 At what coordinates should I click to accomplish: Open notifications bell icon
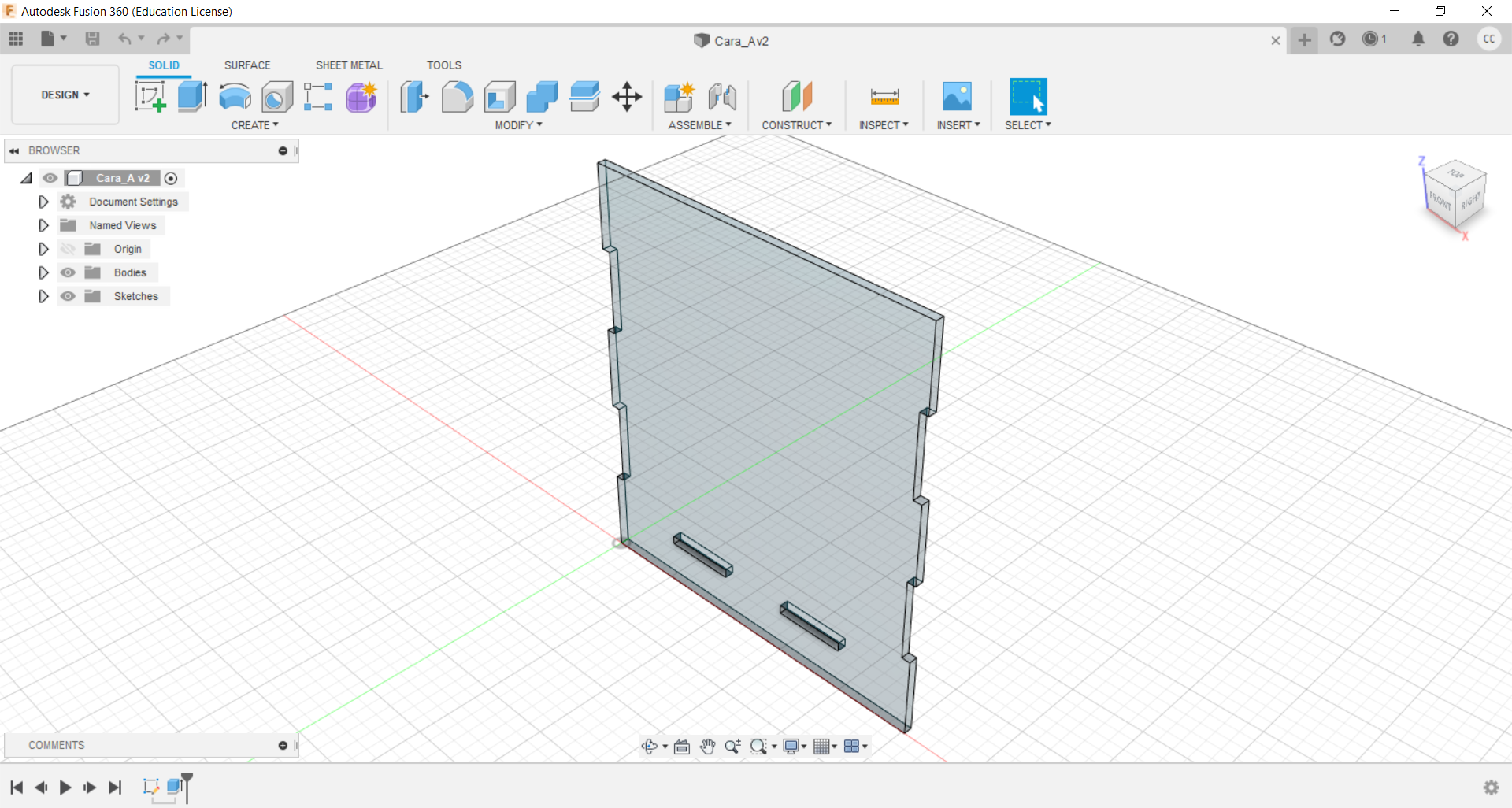click(x=1418, y=39)
